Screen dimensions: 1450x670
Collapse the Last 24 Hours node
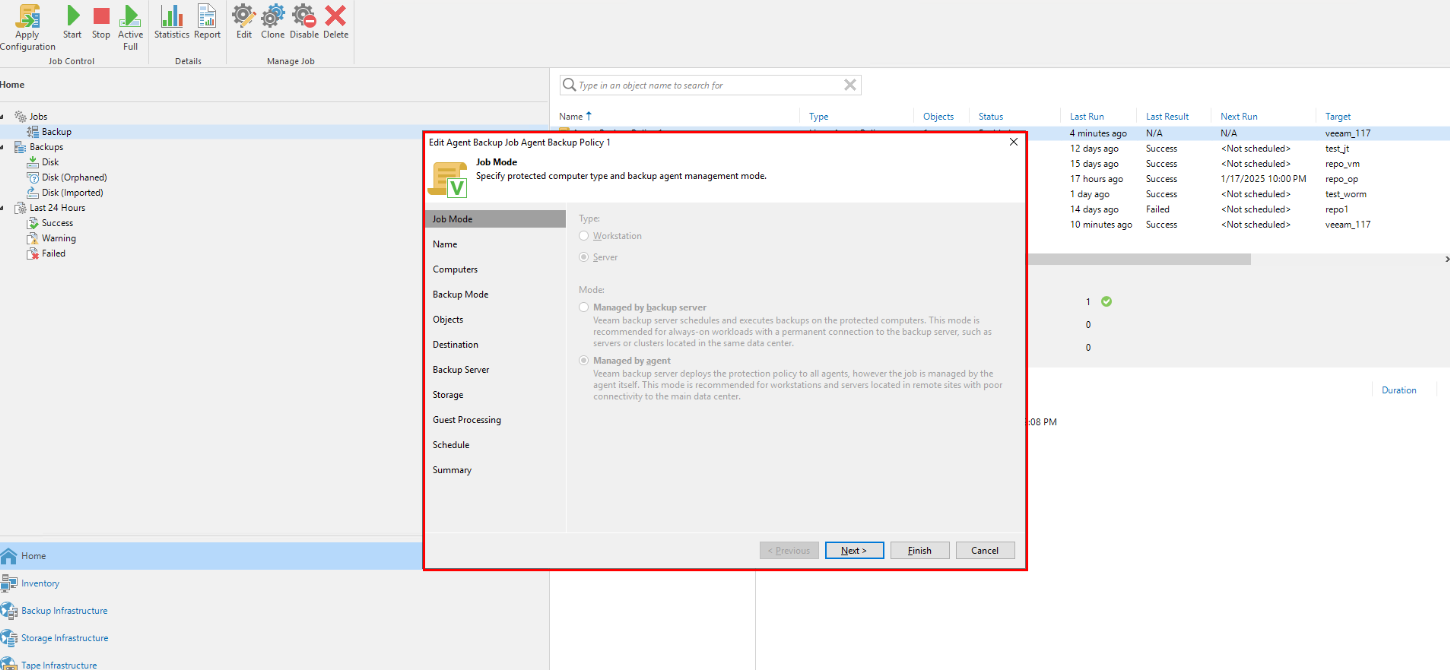tap(3, 208)
